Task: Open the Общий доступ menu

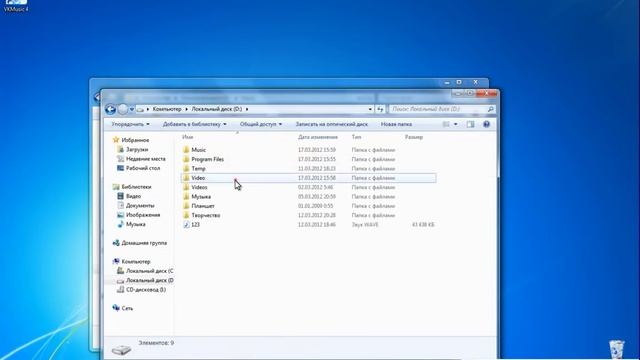Action: 260,124
